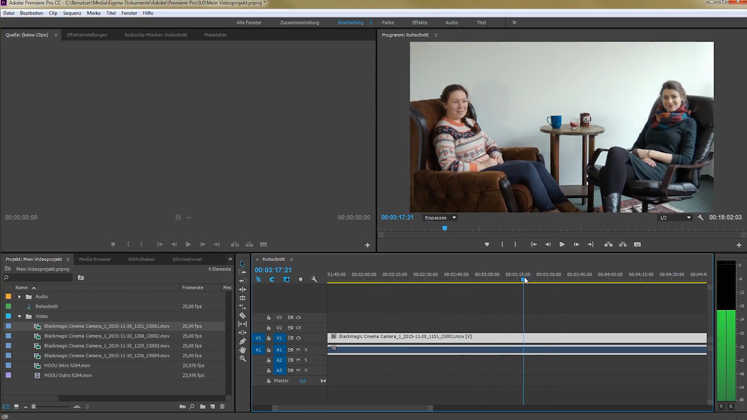The height and width of the screenshot is (420, 747).
Task: Toggle lock on track V2
Action: [269, 328]
